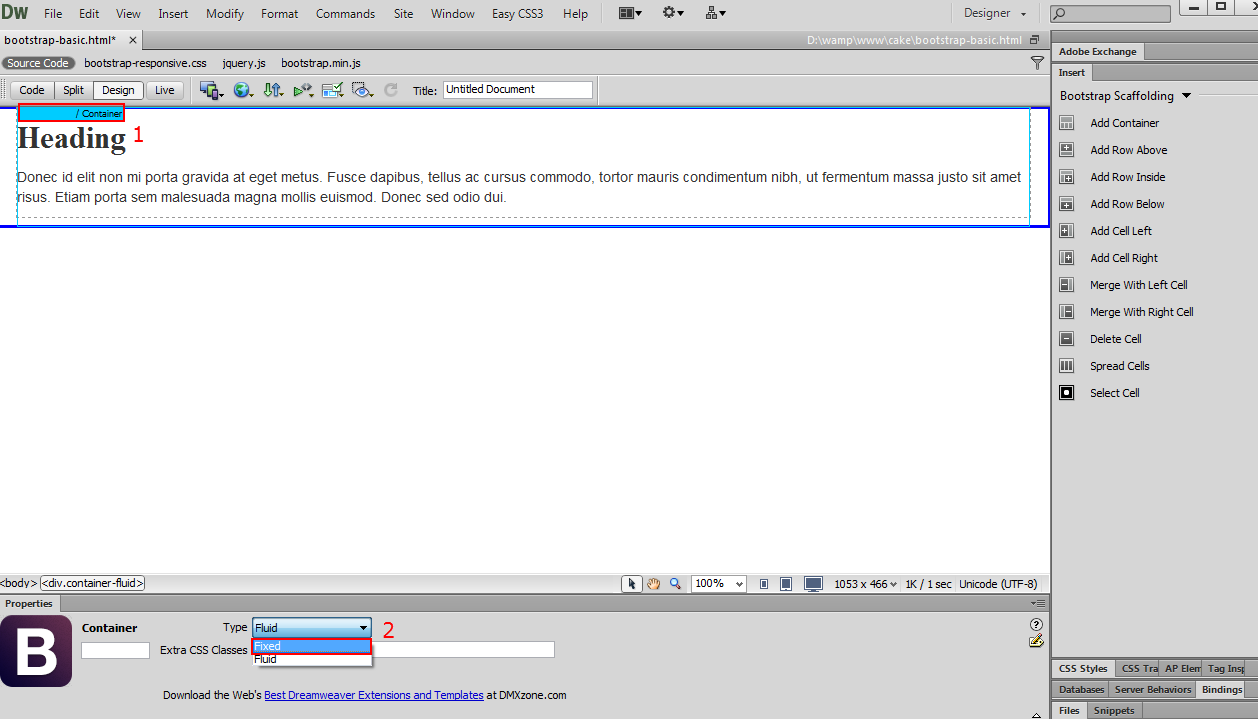Image resolution: width=1258 pixels, height=719 pixels.
Task: Open bootstrap-responsive.css related file
Action: coord(146,63)
